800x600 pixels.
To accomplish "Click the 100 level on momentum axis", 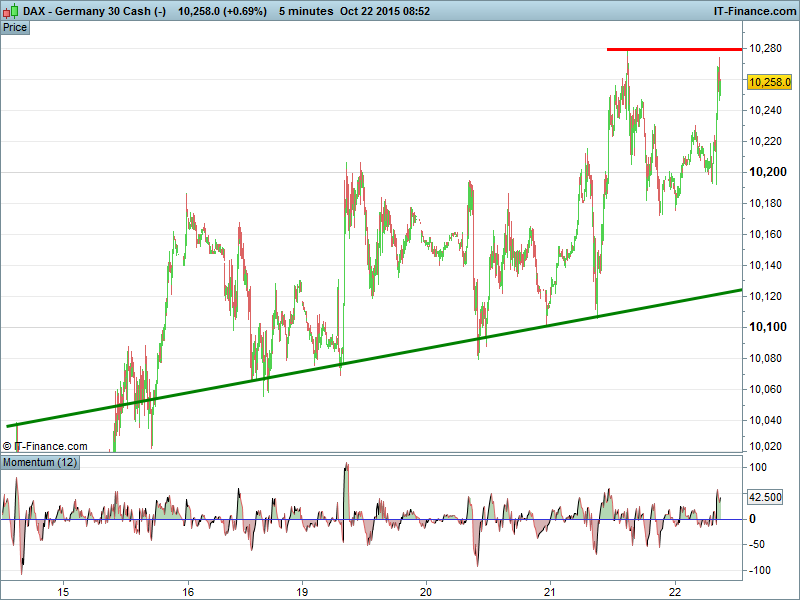I will [759, 467].
